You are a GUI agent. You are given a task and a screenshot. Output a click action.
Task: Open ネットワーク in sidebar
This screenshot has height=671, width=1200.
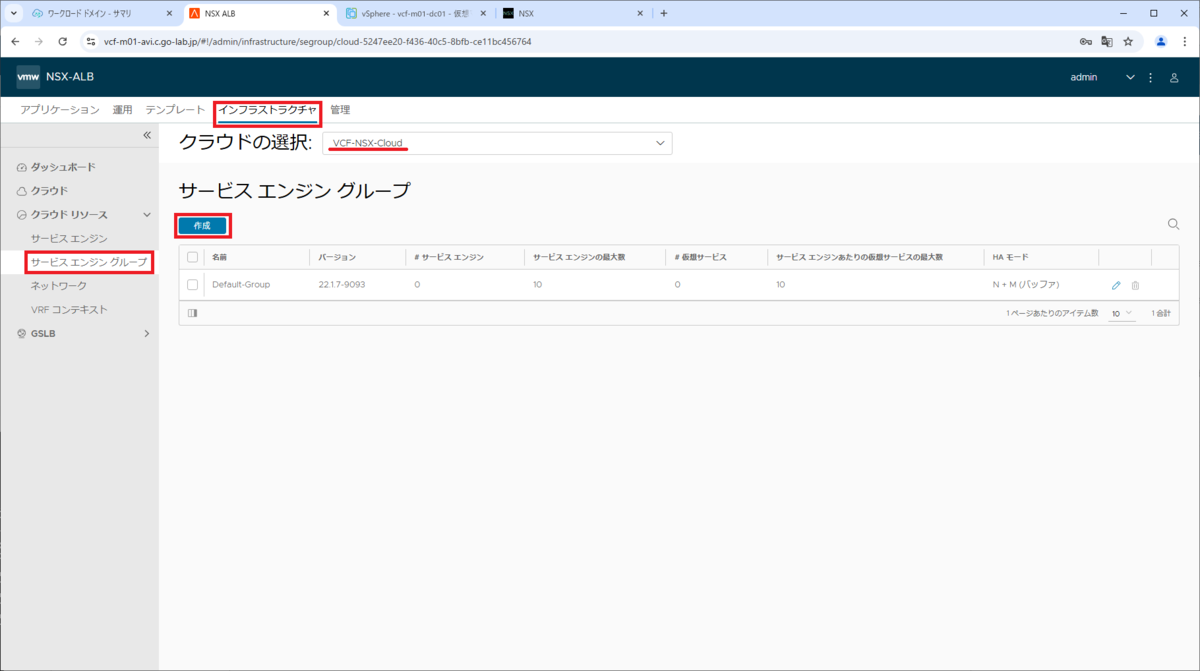point(59,286)
